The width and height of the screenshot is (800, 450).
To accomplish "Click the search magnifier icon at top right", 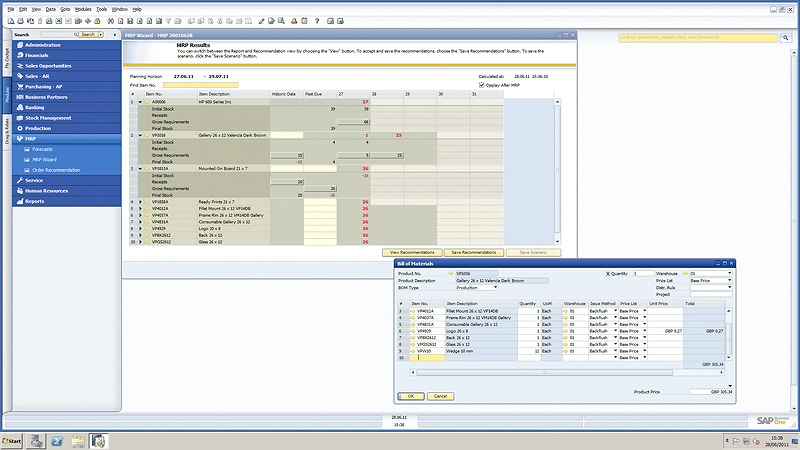I will 786,38.
